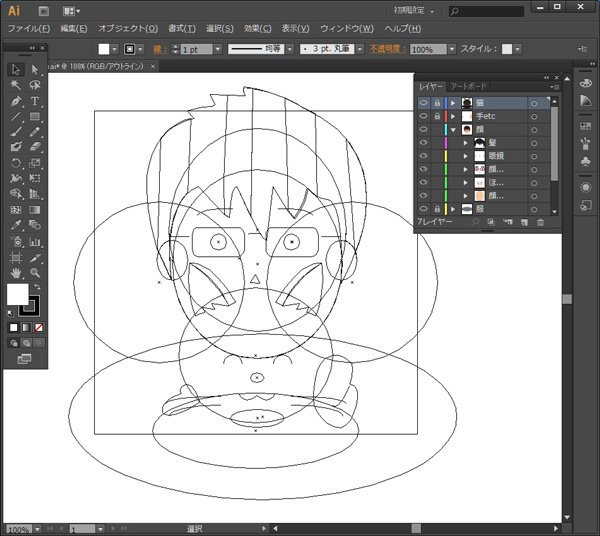Open the ファイル(F) menu
This screenshot has width=600, height=536.
(x=29, y=29)
